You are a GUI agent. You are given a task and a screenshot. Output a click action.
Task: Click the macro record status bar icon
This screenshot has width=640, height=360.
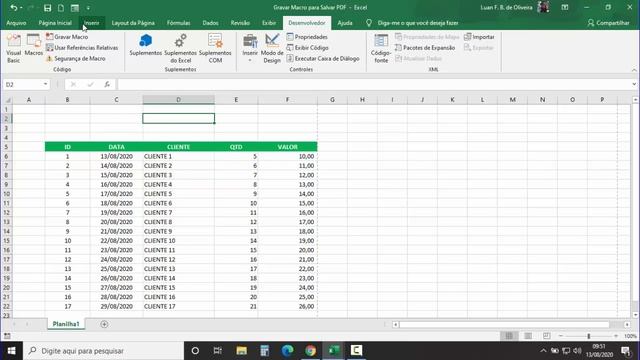pyautogui.click(x=7, y=336)
